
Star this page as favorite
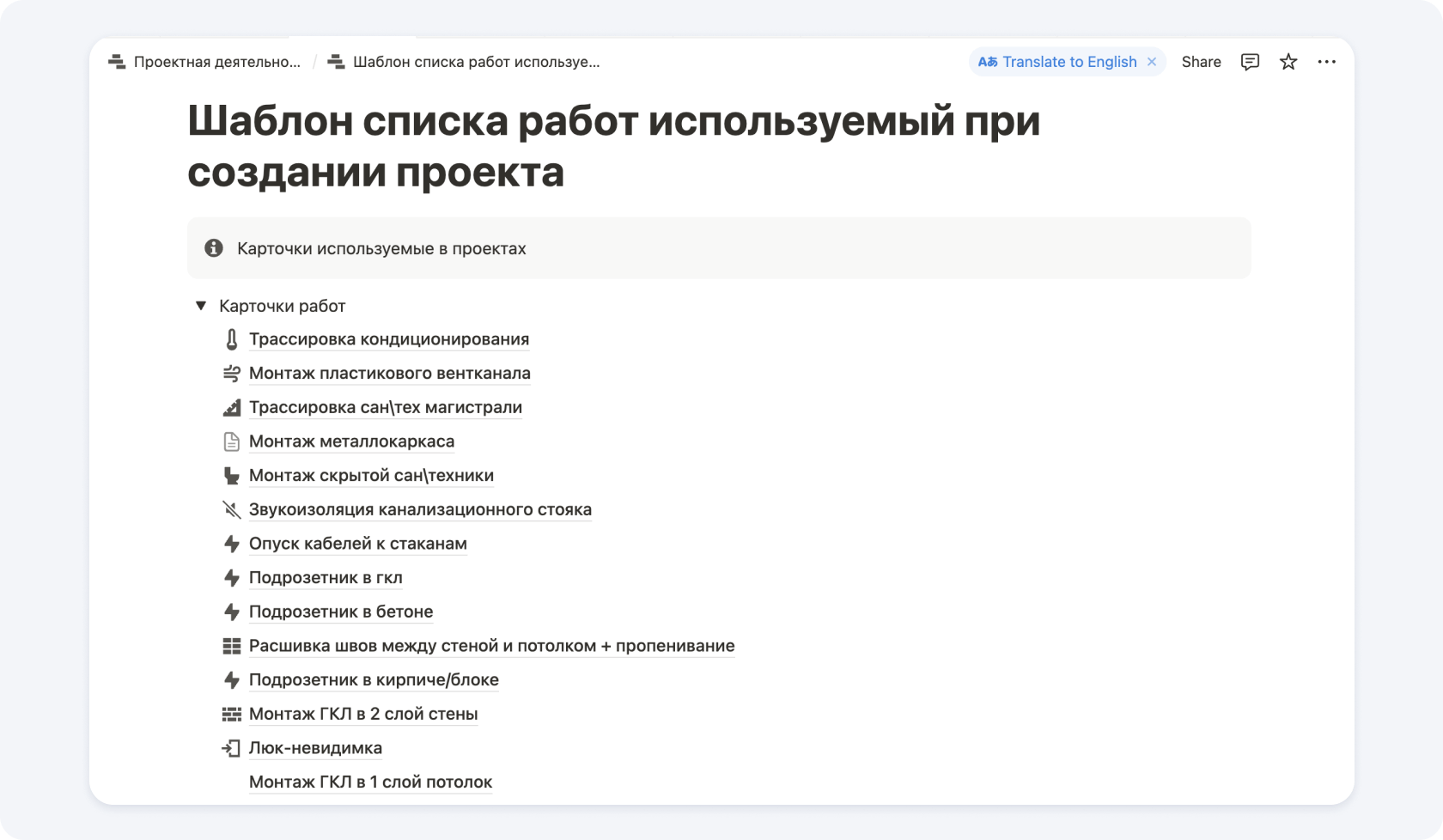(x=1288, y=62)
